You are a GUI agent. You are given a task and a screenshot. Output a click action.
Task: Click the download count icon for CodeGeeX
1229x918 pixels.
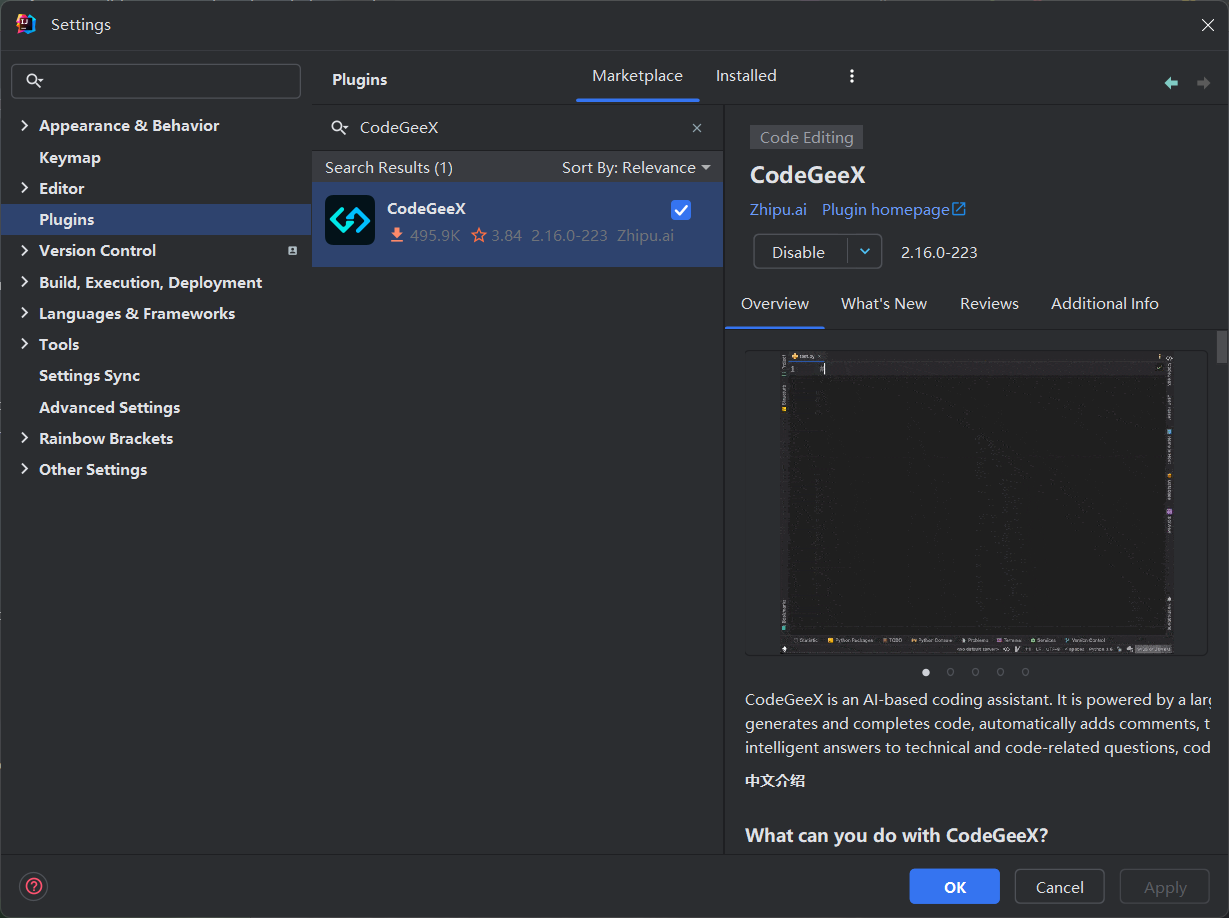click(397, 236)
